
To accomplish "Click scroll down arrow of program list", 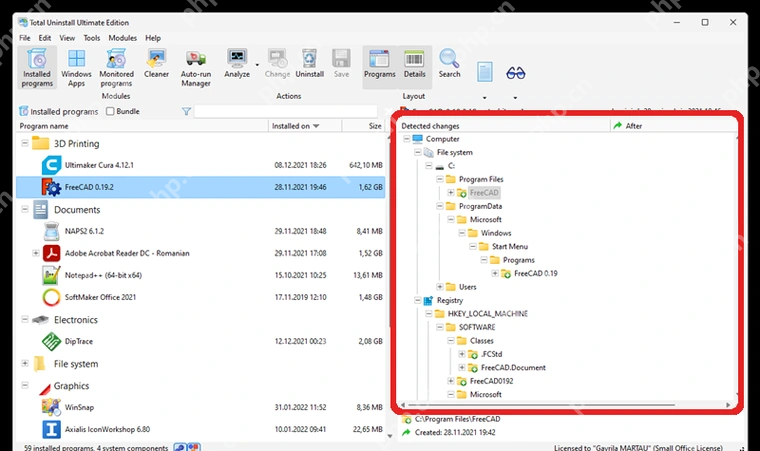I will pyautogui.click(x=390, y=436).
